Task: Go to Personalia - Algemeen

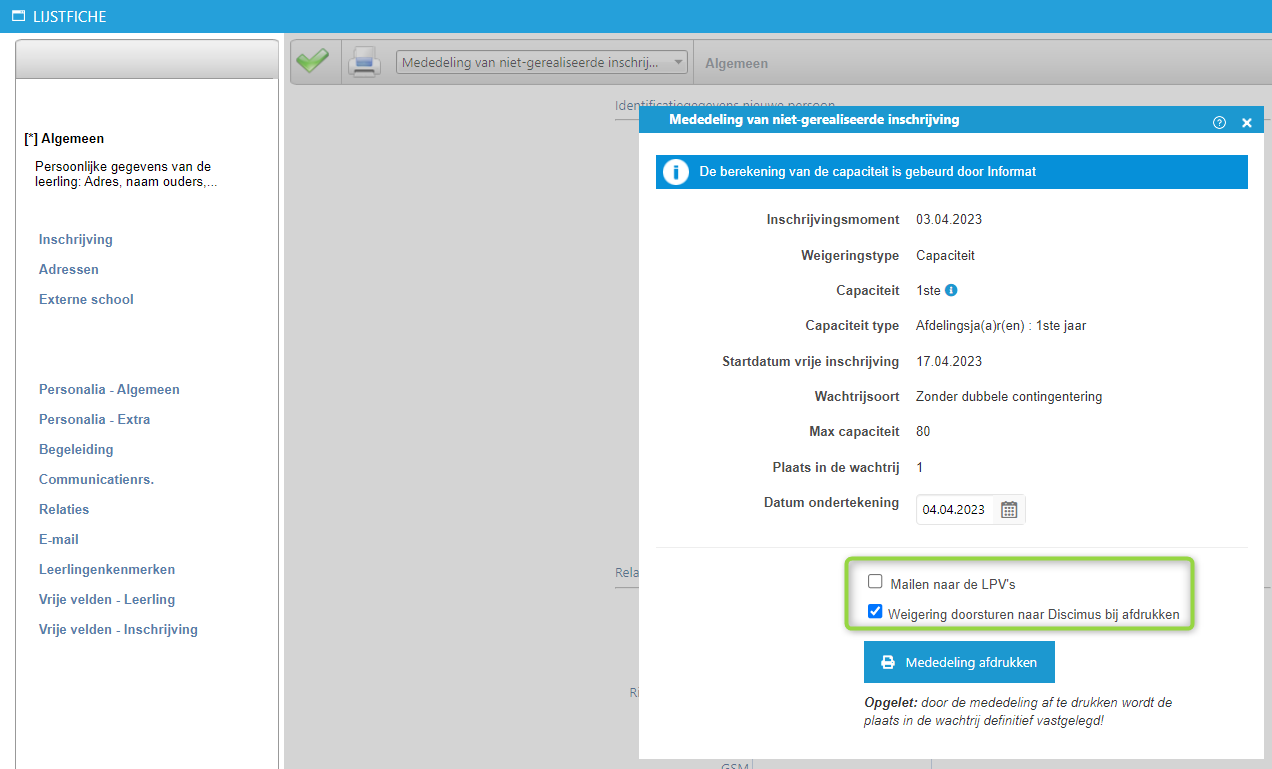Action: [109, 389]
